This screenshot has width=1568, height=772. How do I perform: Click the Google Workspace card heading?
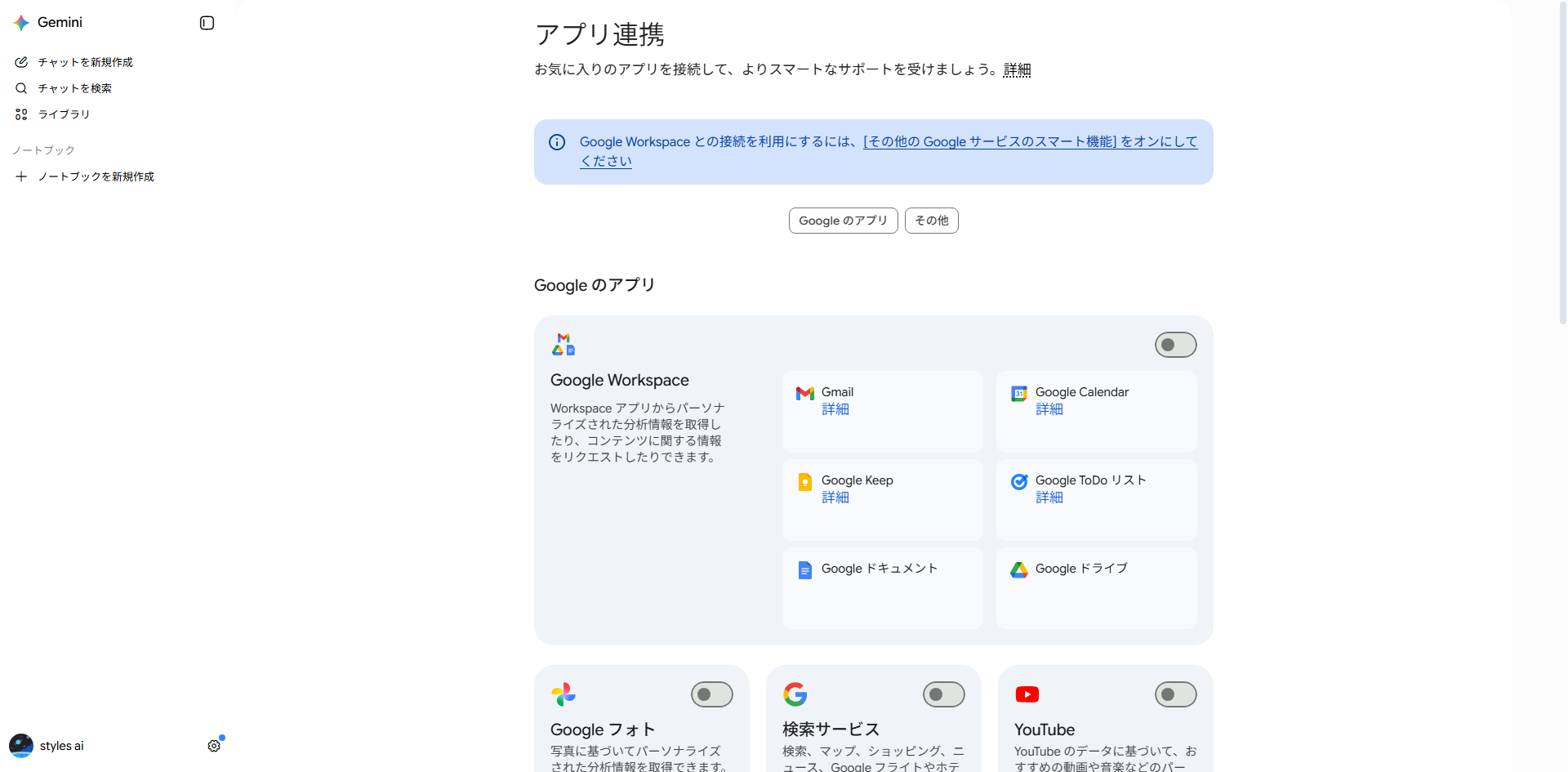click(620, 380)
